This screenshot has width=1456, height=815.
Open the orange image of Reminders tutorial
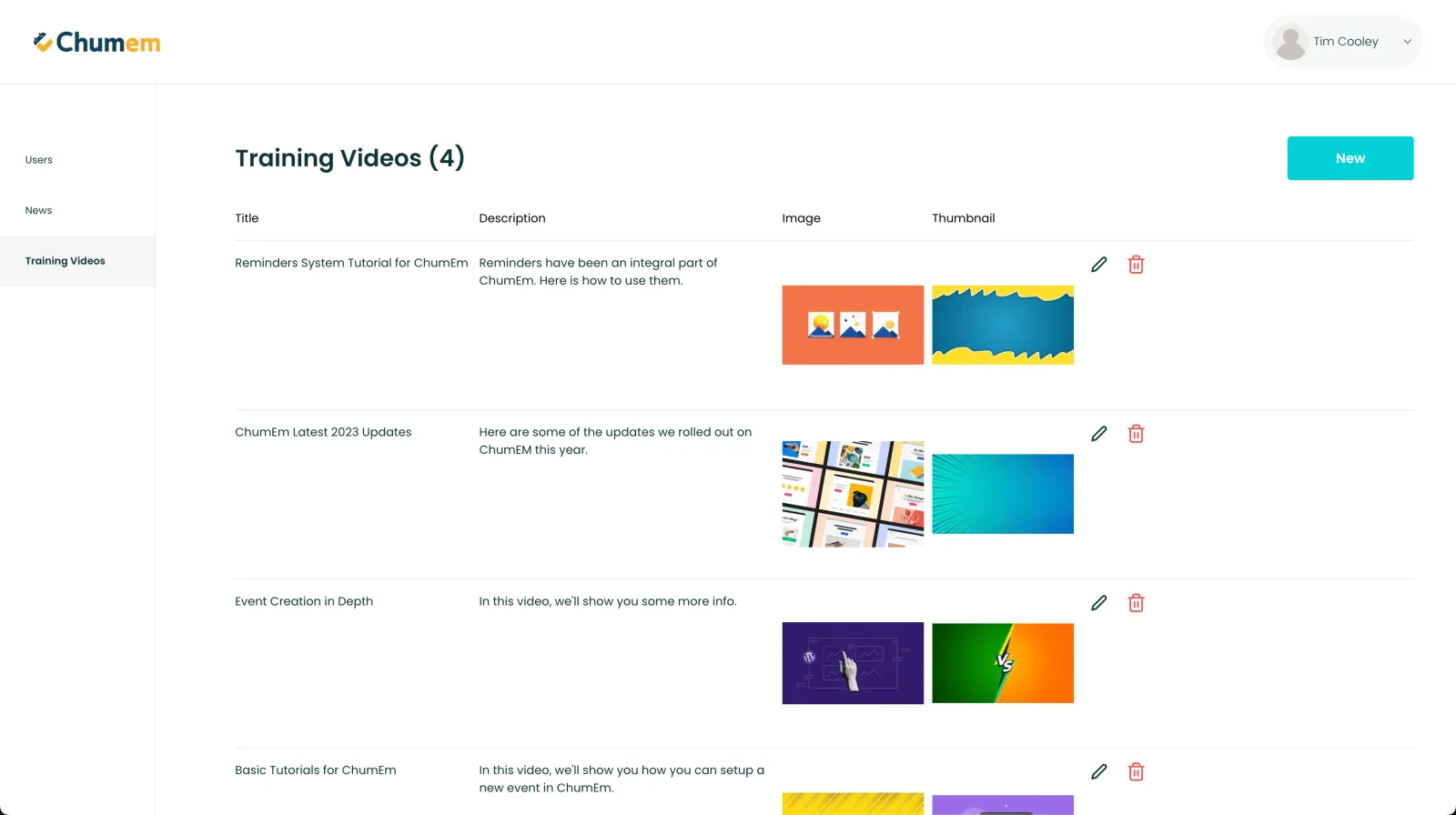(853, 325)
